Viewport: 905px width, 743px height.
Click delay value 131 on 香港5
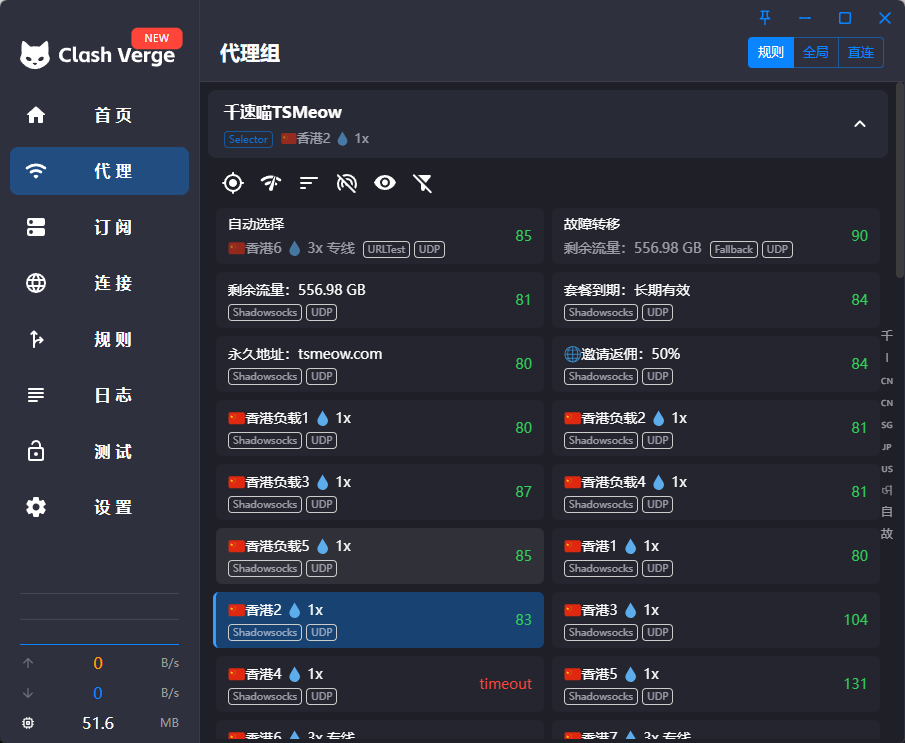(855, 684)
